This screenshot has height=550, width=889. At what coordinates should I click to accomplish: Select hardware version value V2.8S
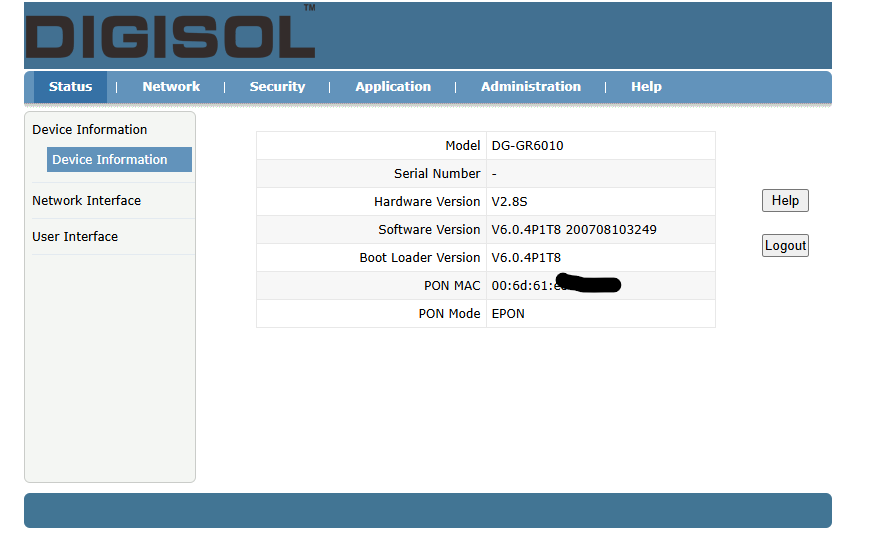[x=509, y=201]
